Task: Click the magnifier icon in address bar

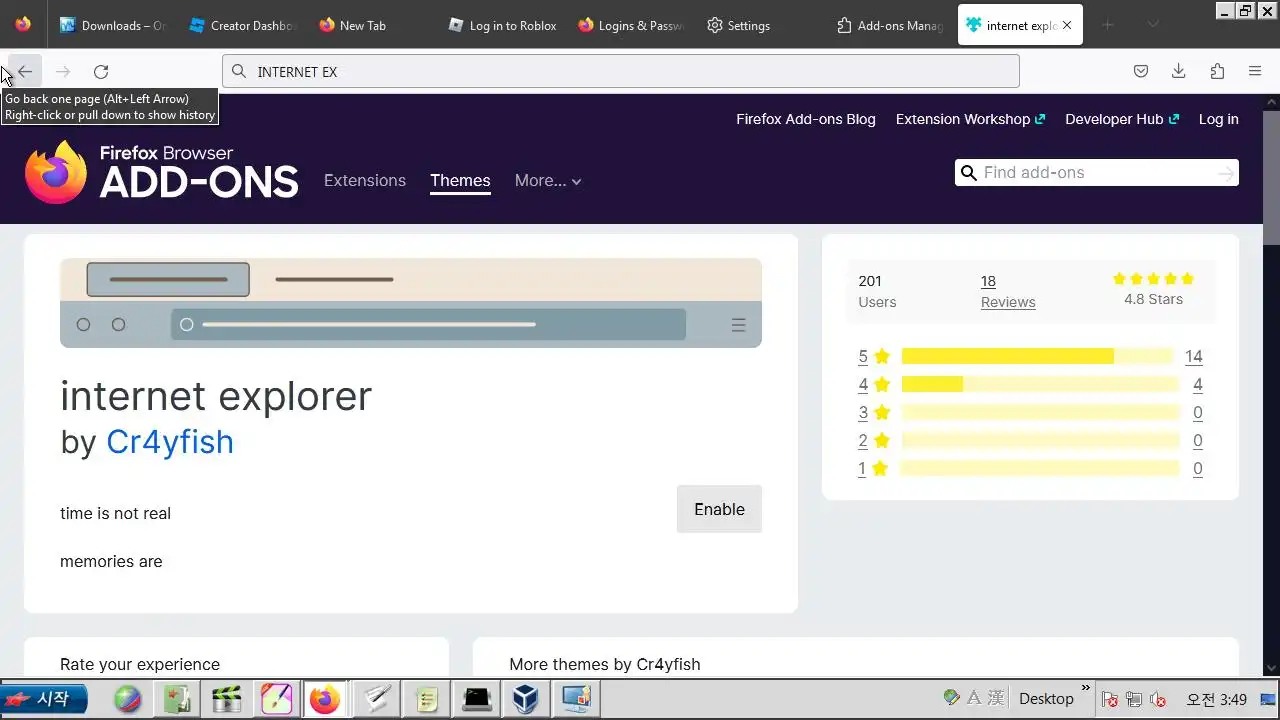Action: [x=238, y=71]
